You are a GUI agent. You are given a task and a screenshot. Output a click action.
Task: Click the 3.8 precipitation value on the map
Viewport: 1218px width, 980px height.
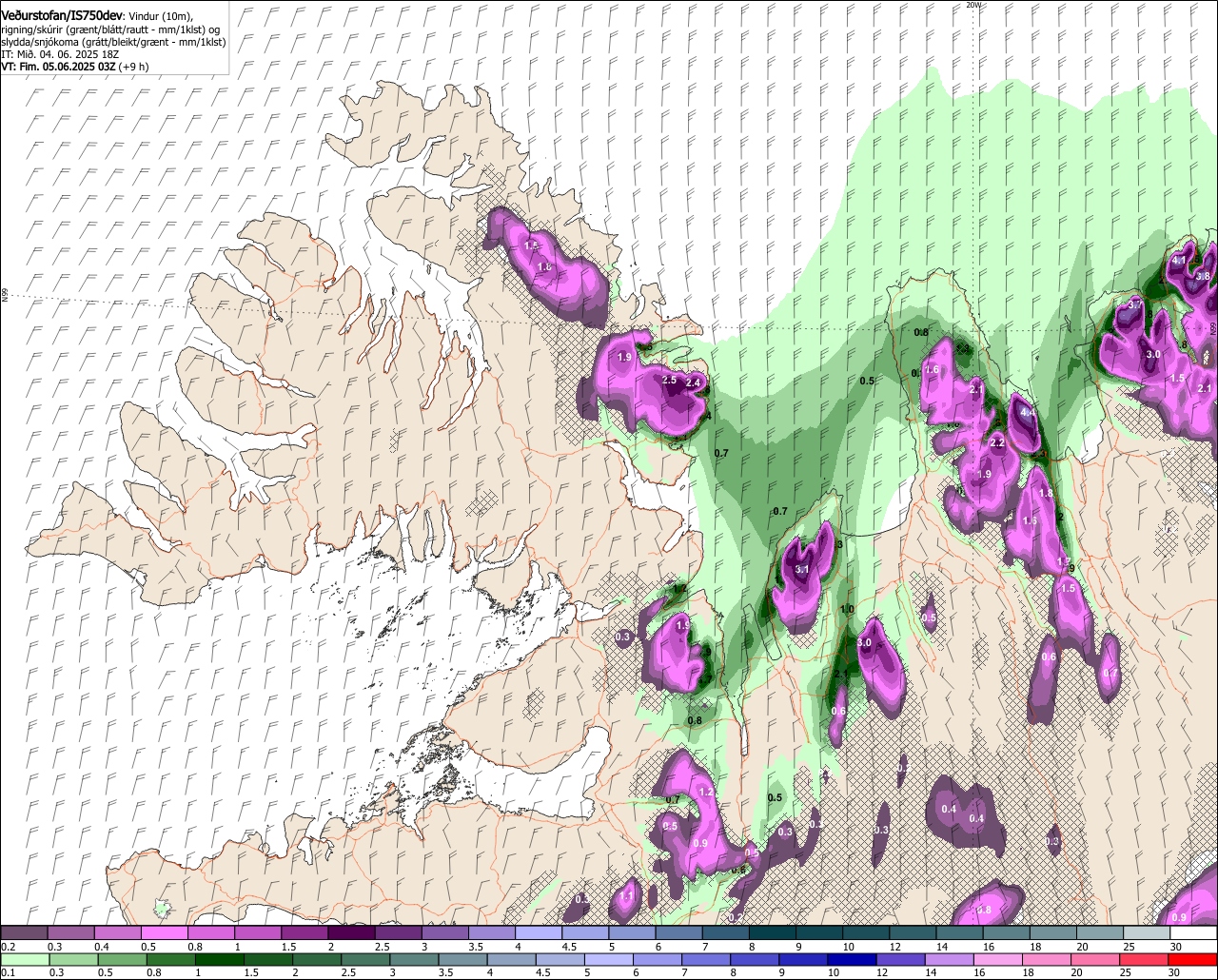point(1203,276)
